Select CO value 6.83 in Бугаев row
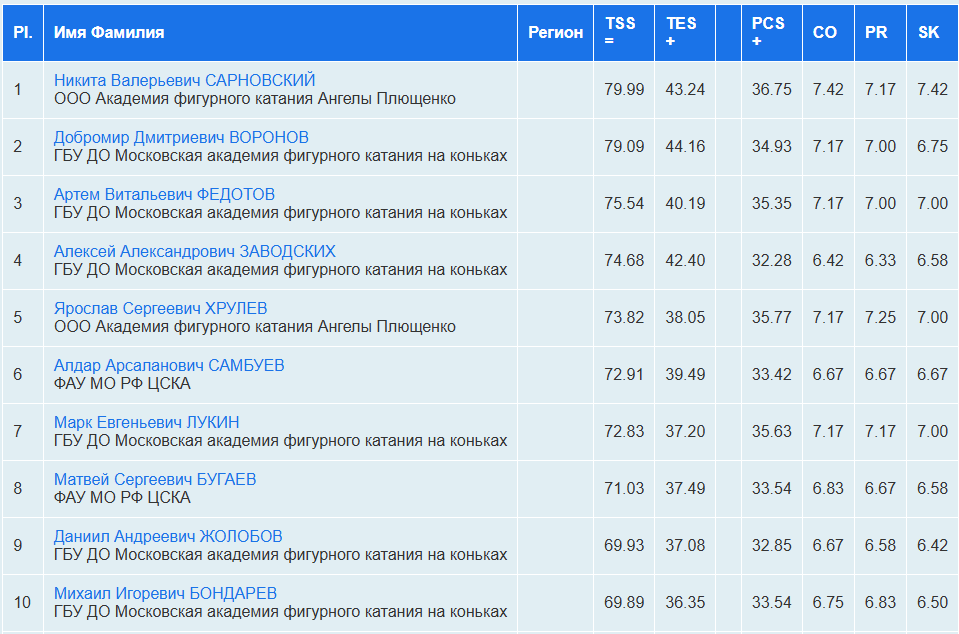 828,488
